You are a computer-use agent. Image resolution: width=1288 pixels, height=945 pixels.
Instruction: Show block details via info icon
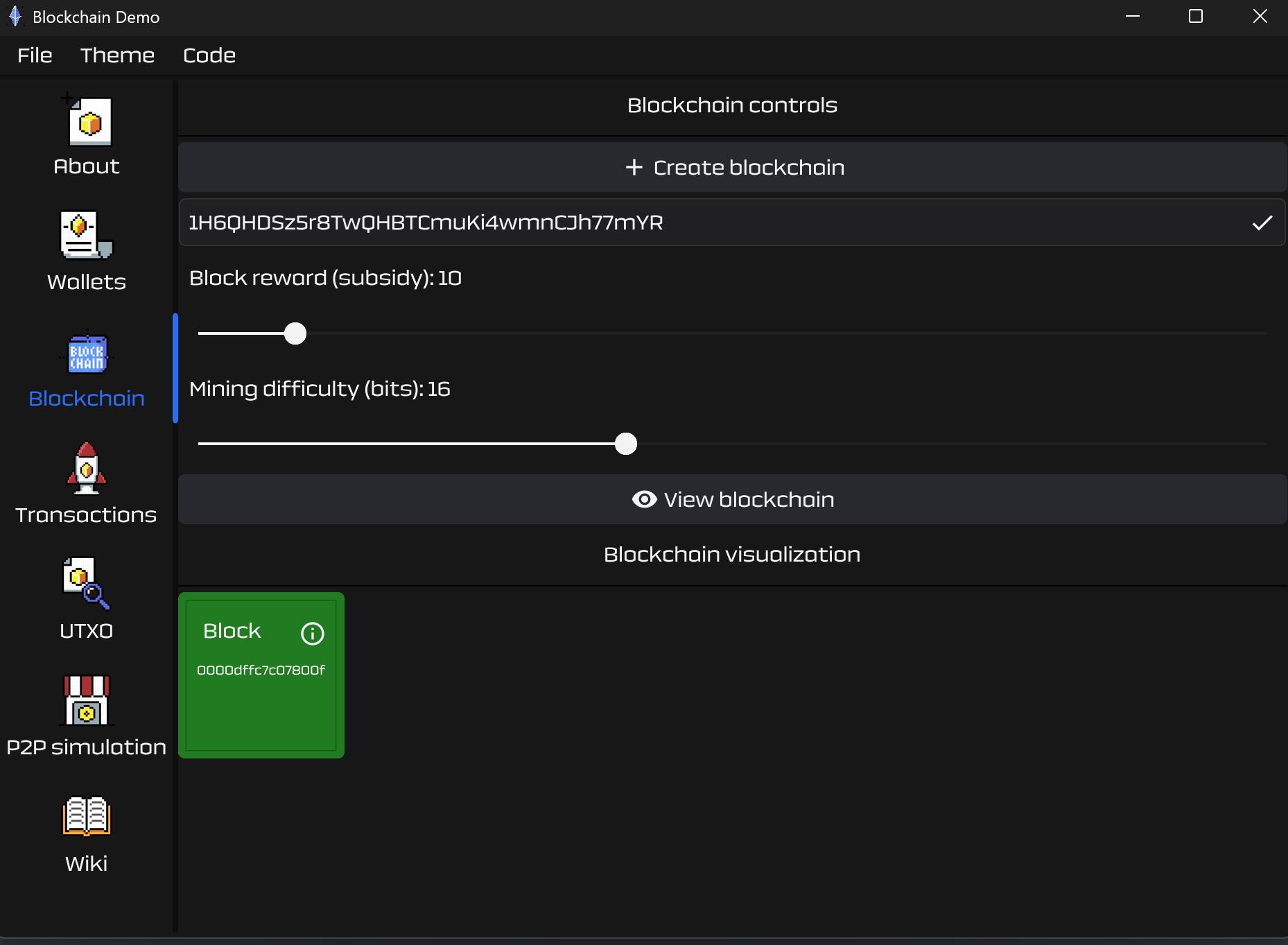pyautogui.click(x=313, y=634)
